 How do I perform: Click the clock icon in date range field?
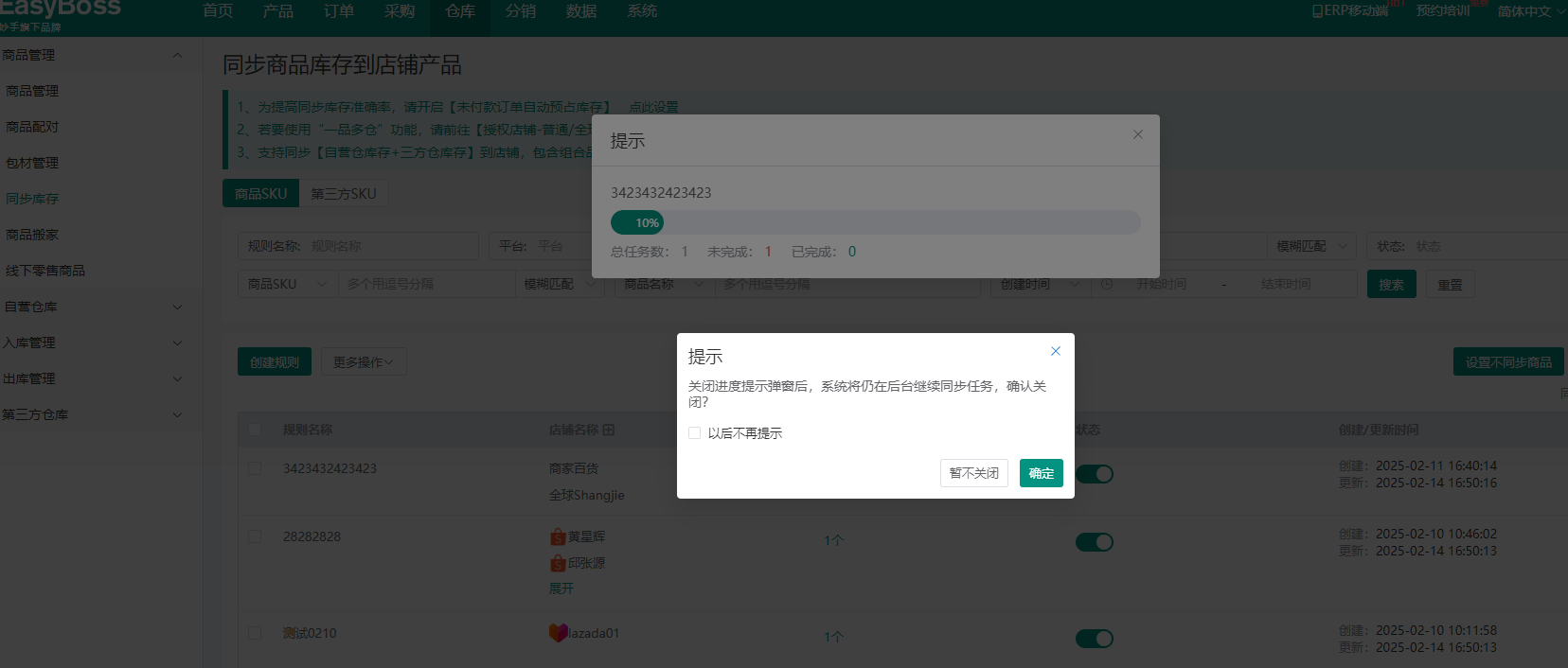pos(1107,284)
